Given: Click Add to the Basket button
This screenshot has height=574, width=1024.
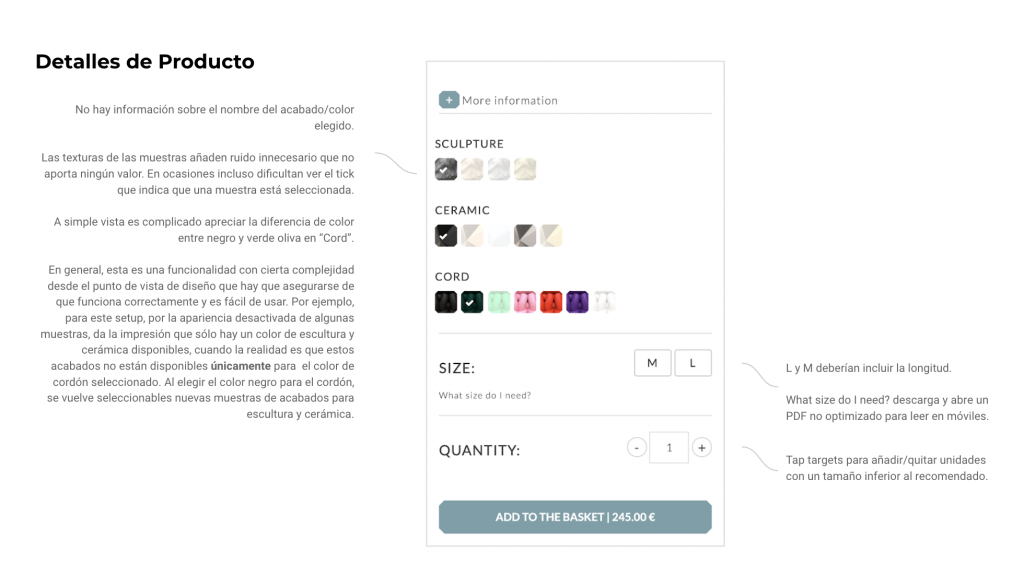Looking at the screenshot, I should [575, 517].
